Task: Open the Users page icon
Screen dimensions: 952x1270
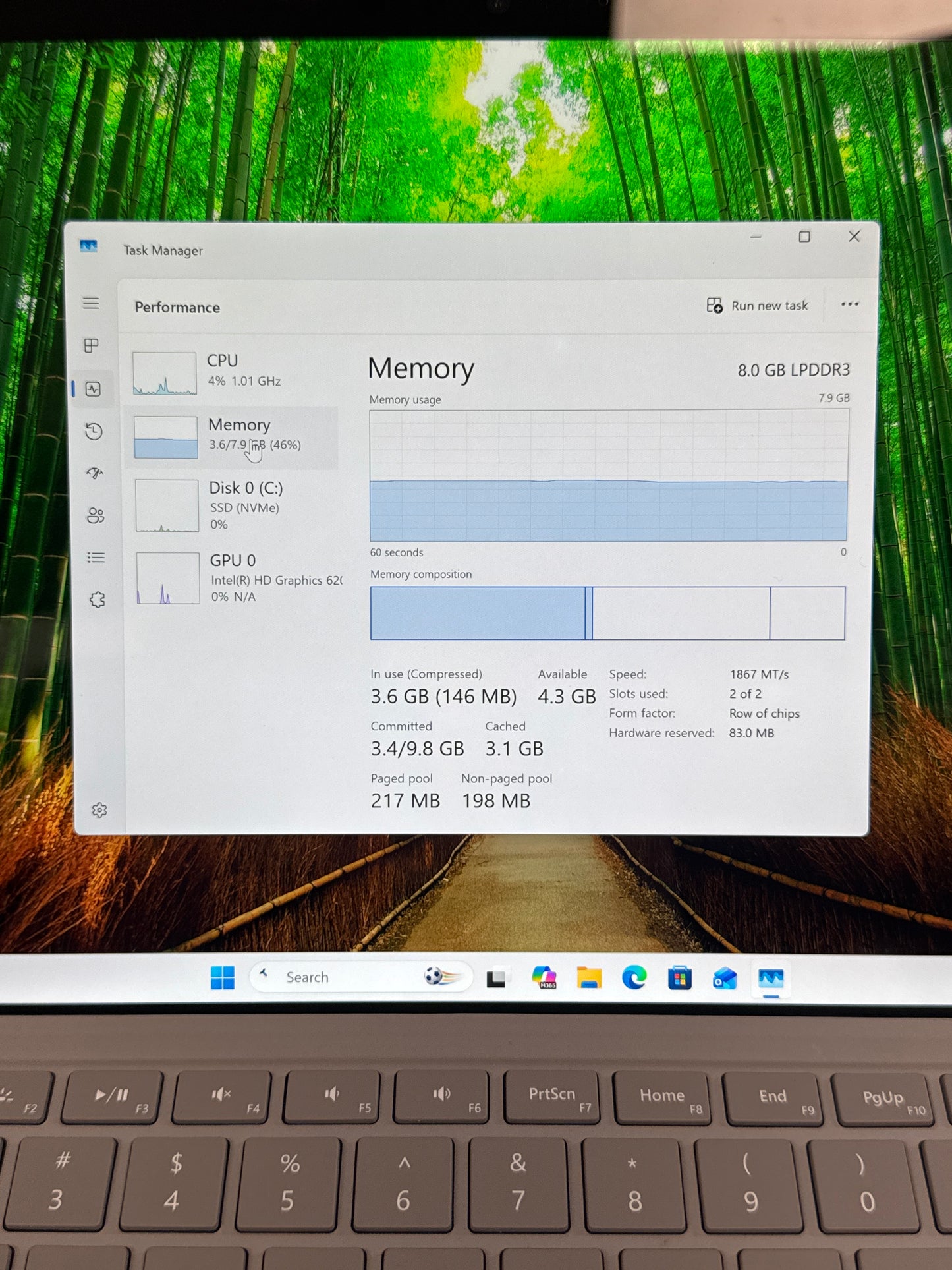Action: pyautogui.click(x=96, y=515)
